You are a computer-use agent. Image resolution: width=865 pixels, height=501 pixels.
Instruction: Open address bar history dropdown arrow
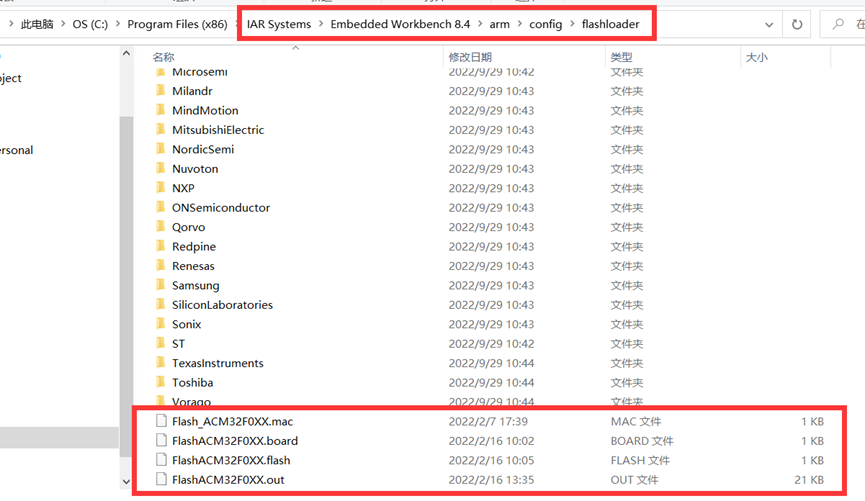tap(768, 24)
